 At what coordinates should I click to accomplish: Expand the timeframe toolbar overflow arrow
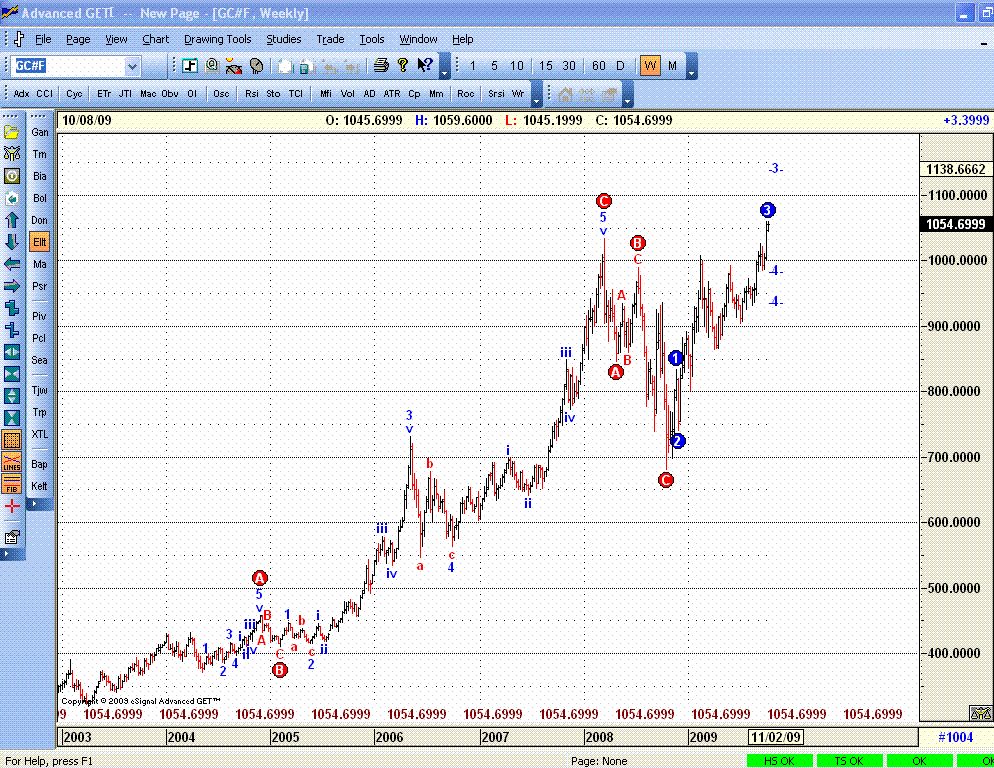tap(692, 66)
